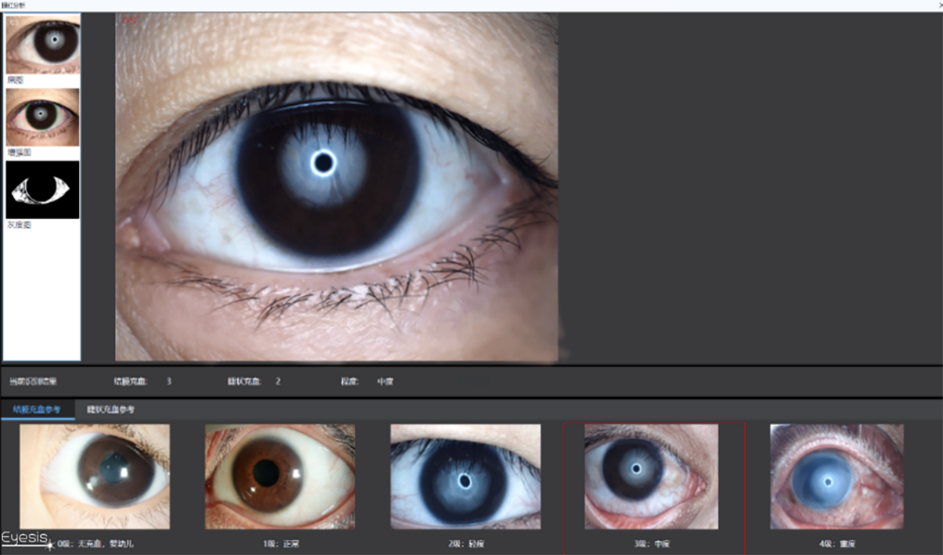Open the grade 2 mild reference eye image

[x=465, y=476]
